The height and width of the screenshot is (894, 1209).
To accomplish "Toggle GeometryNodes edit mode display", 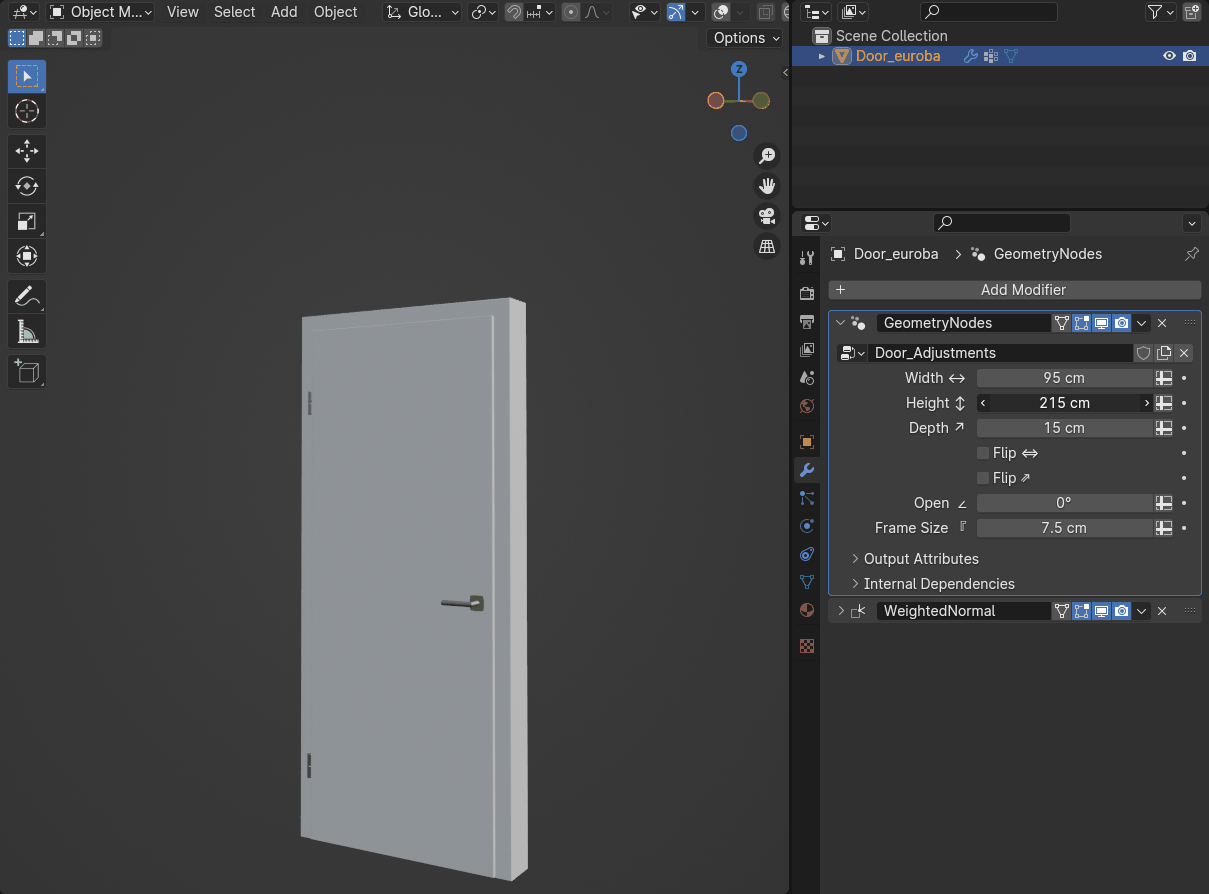I will point(1082,323).
